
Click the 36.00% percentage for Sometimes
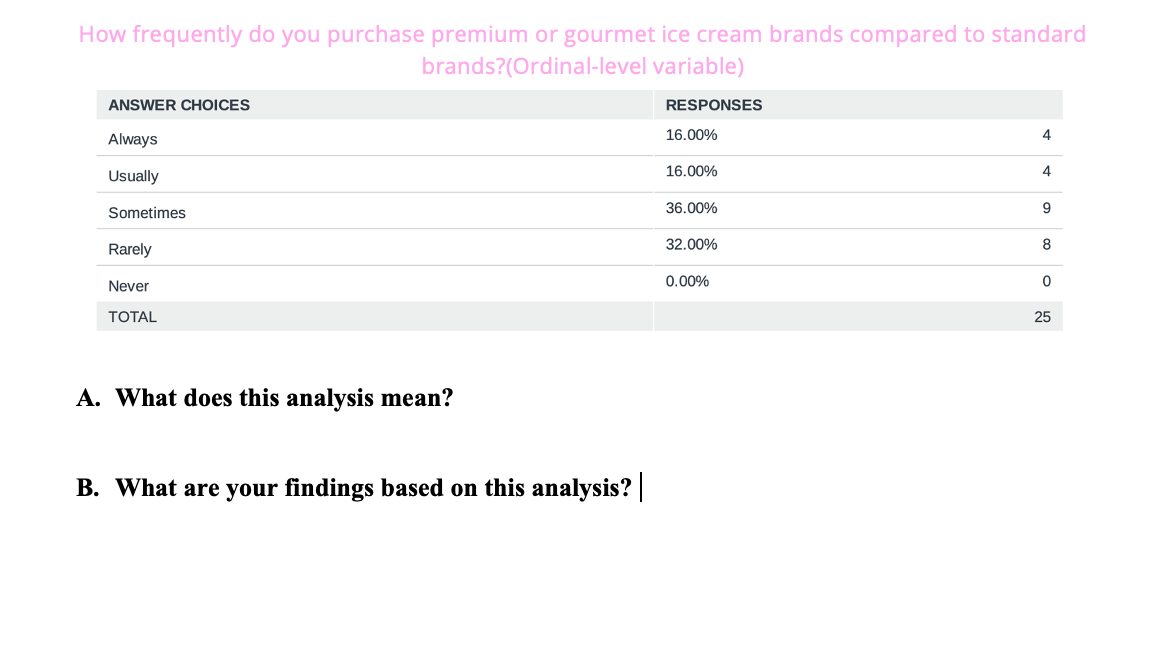(691, 208)
